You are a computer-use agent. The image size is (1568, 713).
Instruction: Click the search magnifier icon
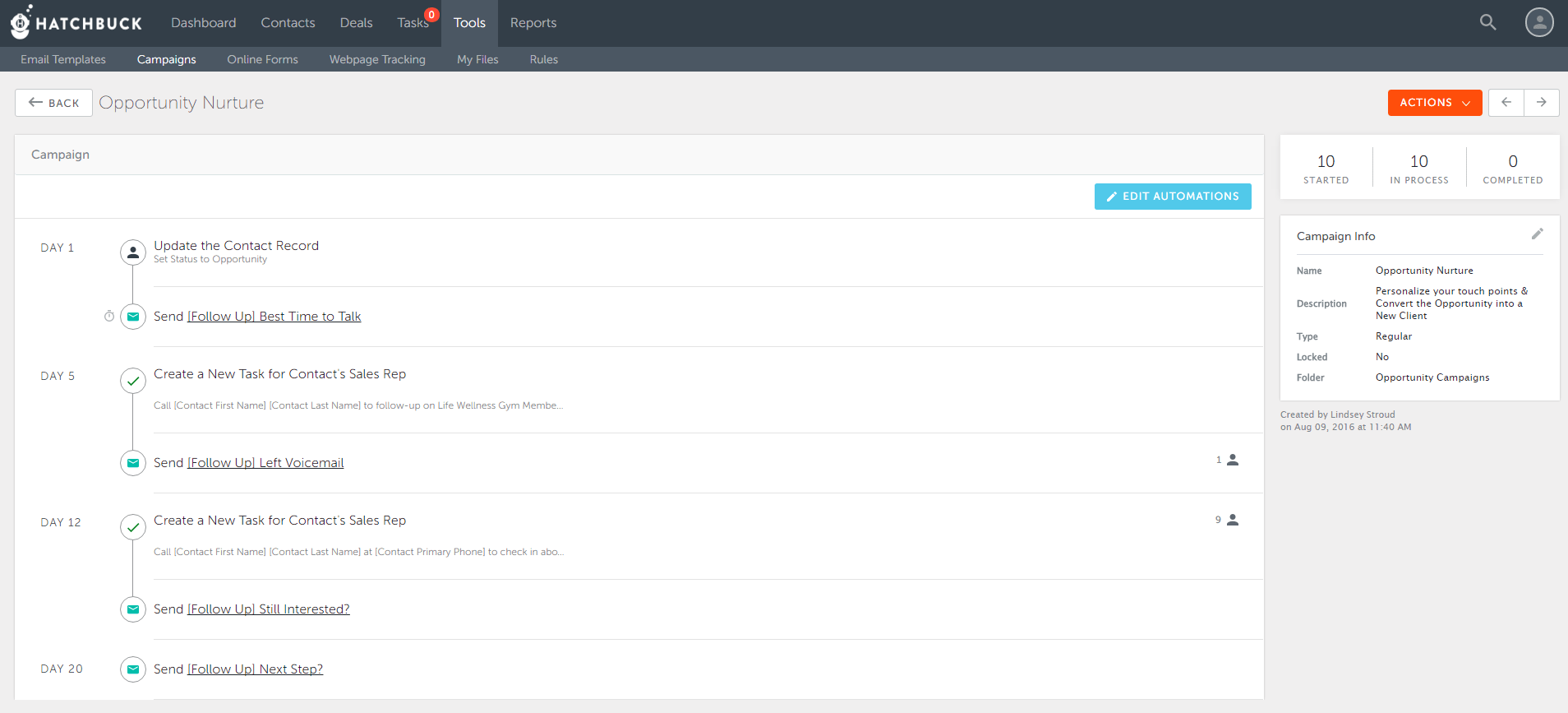pos(1487,22)
